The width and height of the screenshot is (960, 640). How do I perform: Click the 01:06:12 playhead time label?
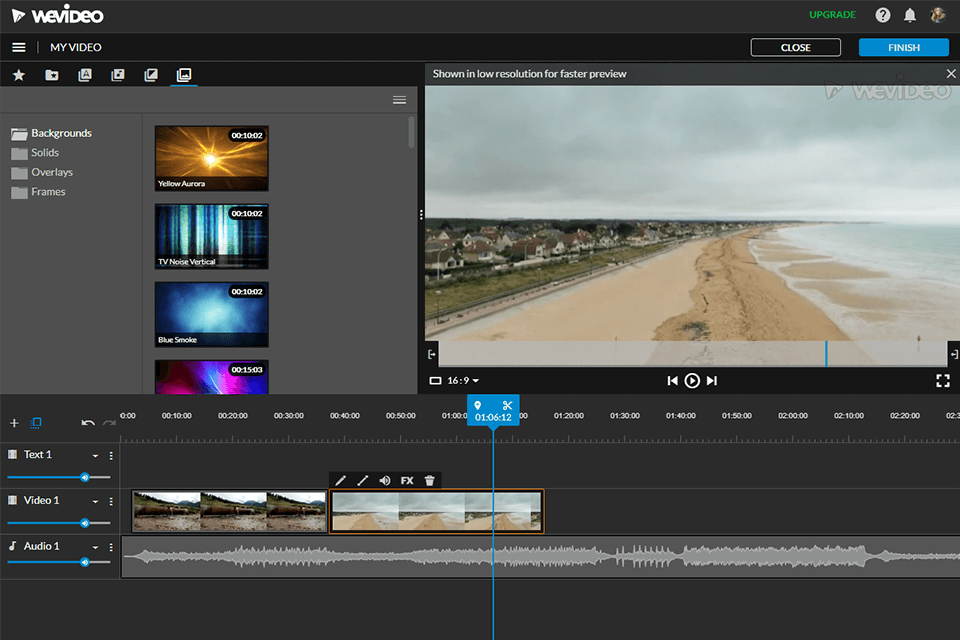(493, 418)
